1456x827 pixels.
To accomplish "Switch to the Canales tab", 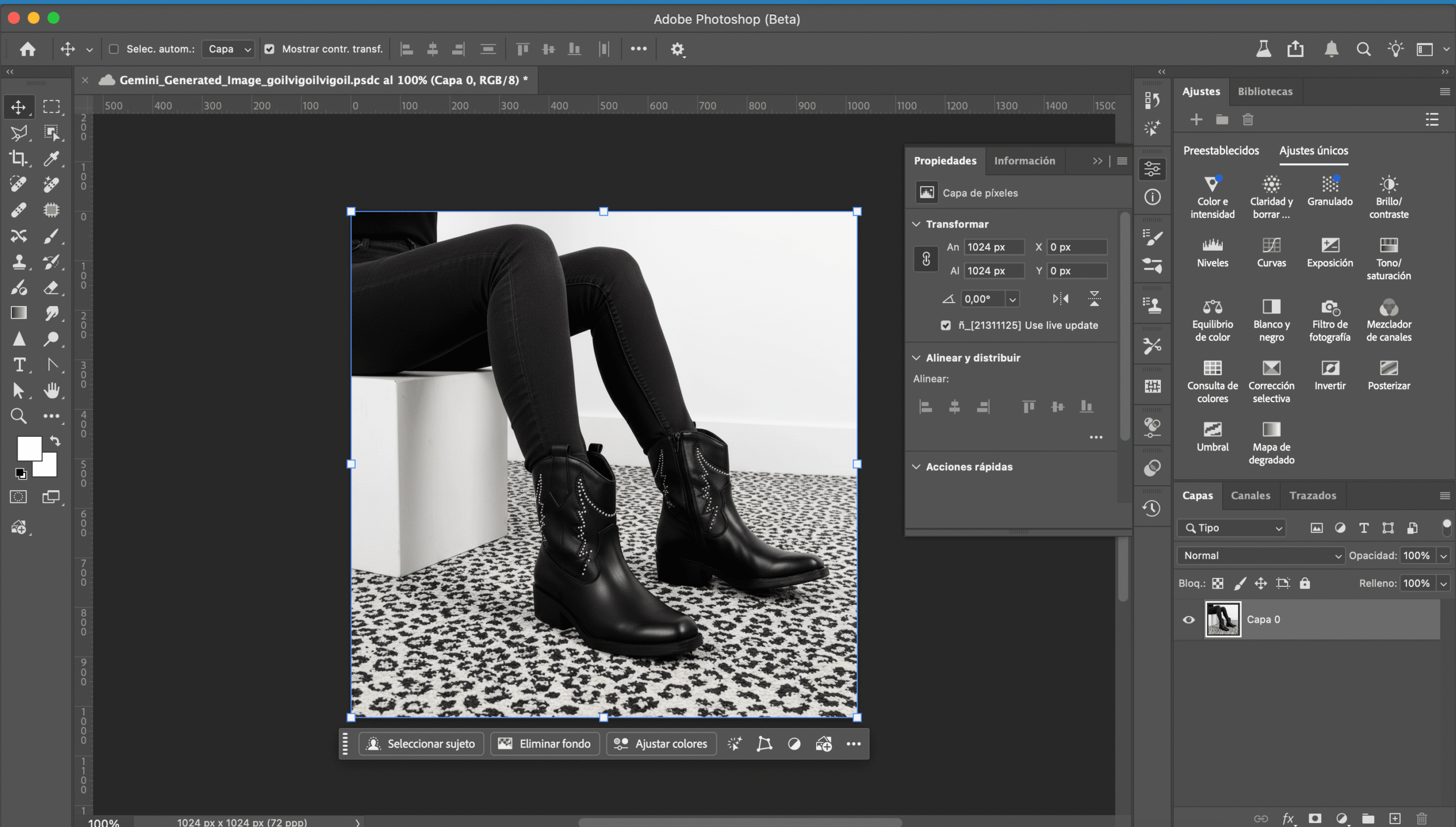I will tap(1250, 495).
